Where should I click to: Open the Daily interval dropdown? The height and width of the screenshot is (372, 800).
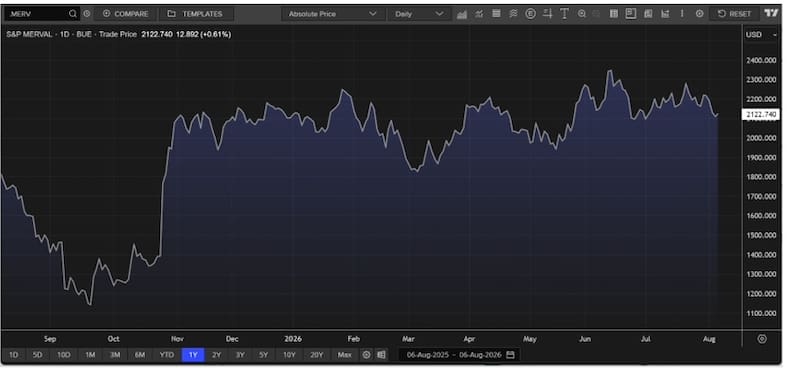419,14
